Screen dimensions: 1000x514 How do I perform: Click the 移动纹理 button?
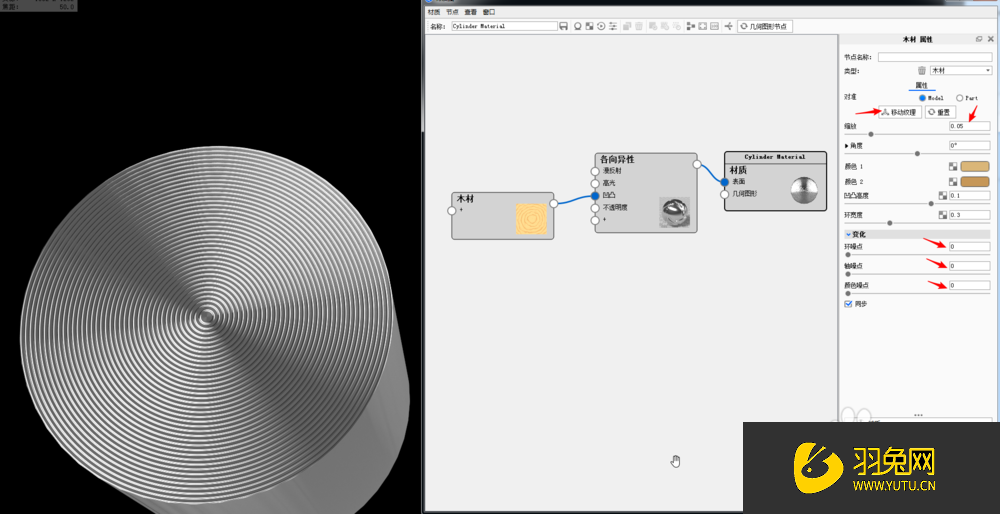[x=899, y=112]
